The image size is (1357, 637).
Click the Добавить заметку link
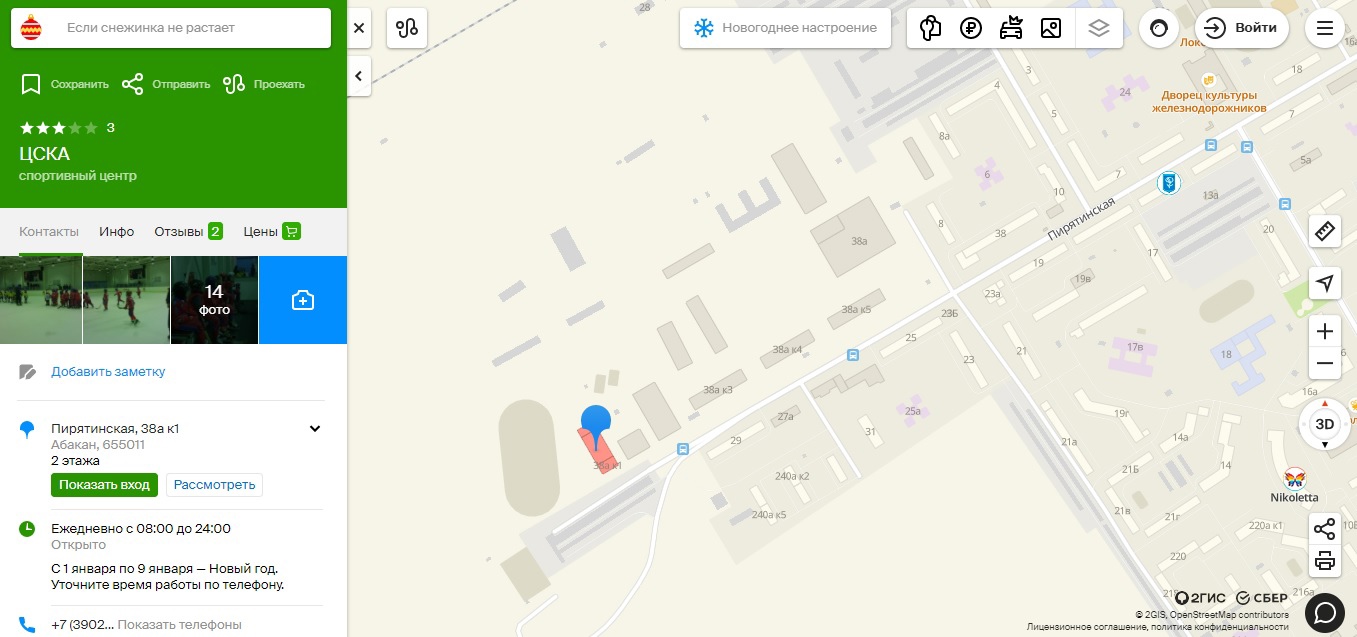click(108, 372)
